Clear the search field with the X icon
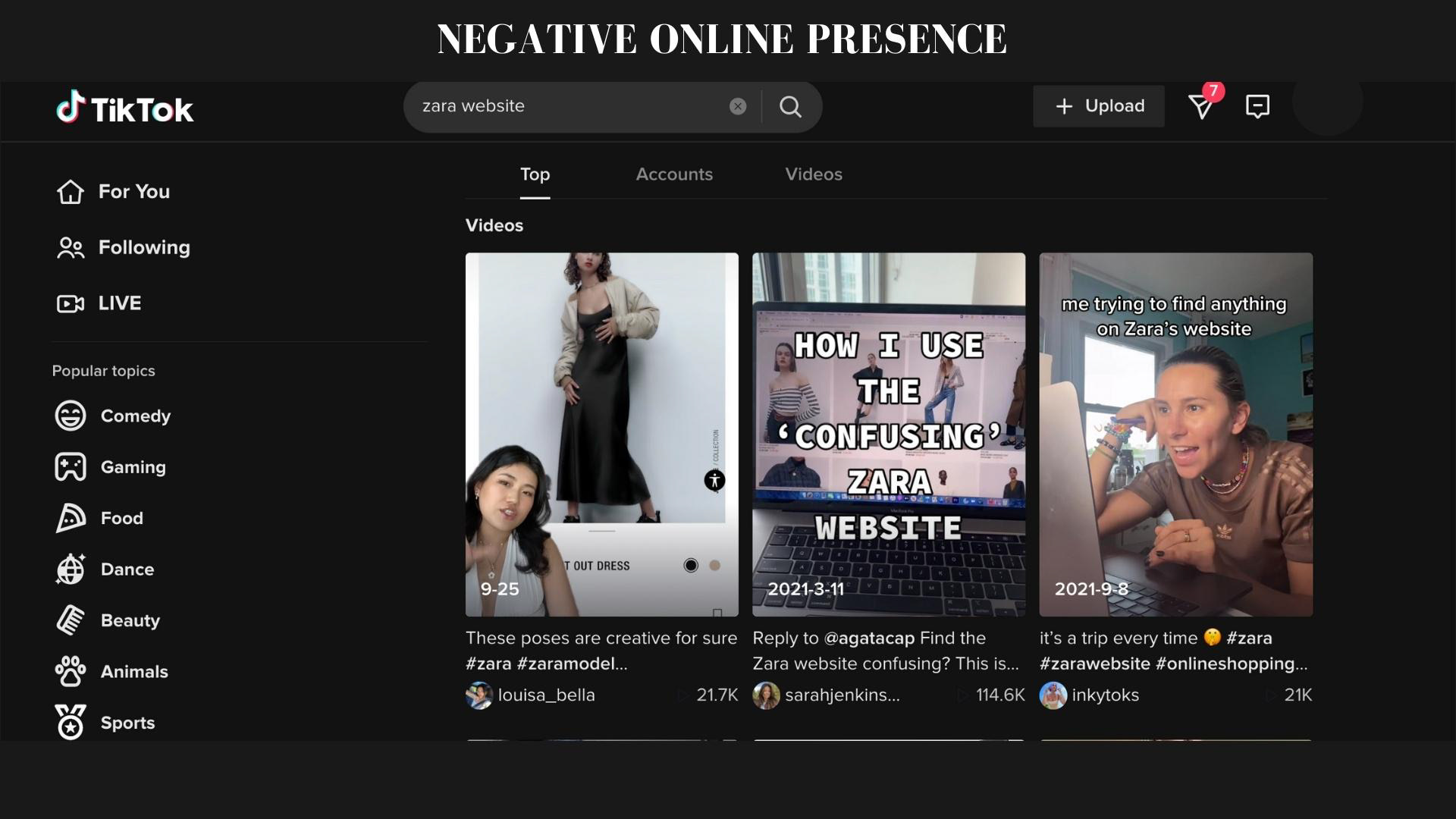The image size is (1456, 819). tap(738, 106)
